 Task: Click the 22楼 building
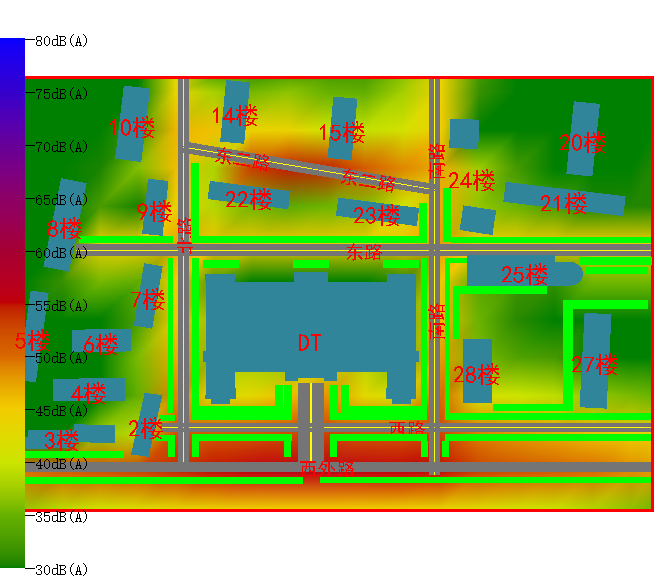[248, 195]
